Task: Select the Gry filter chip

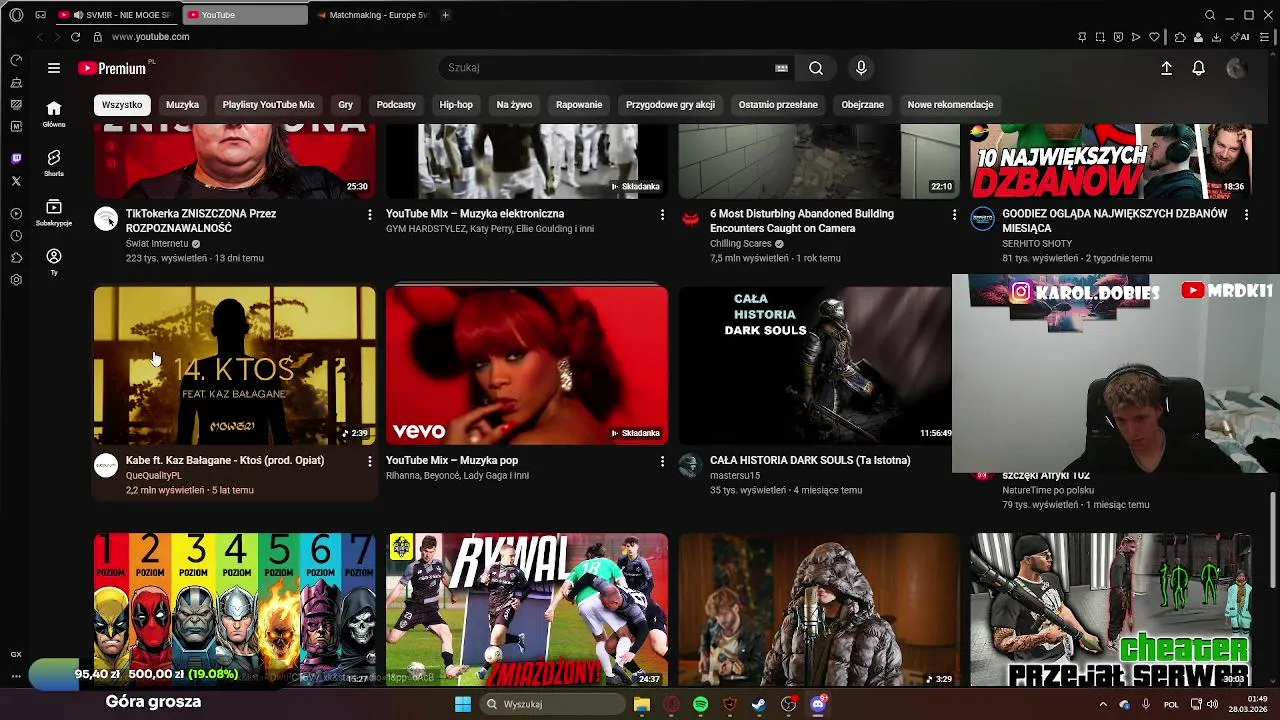Action: tap(346, 105)
